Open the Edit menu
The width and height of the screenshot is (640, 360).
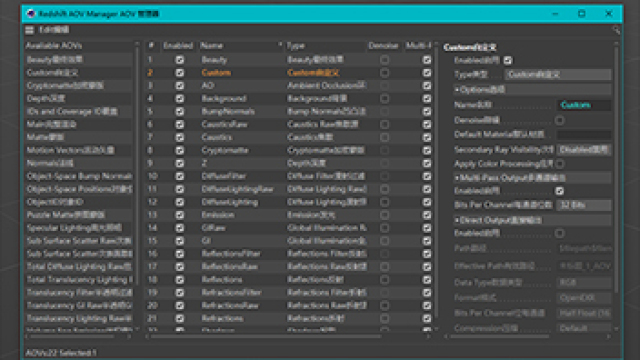click(x=54, y=30)
